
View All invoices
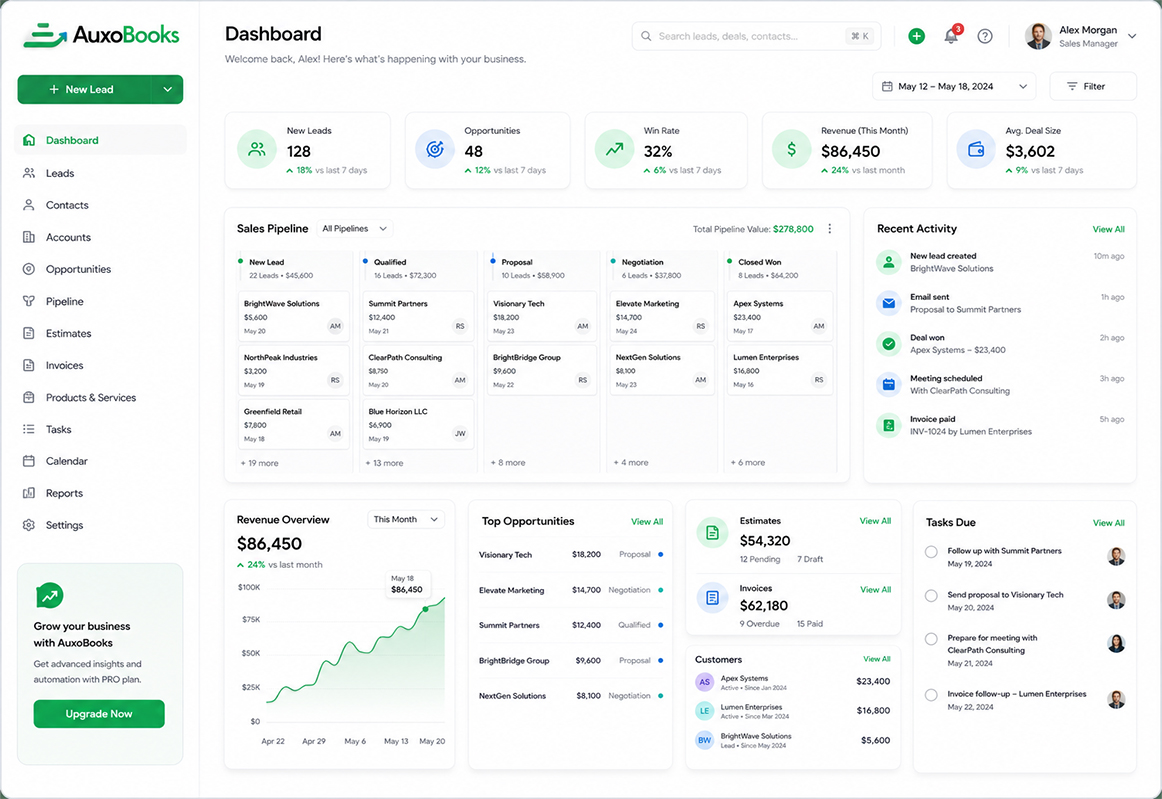(x=875, y=590)
